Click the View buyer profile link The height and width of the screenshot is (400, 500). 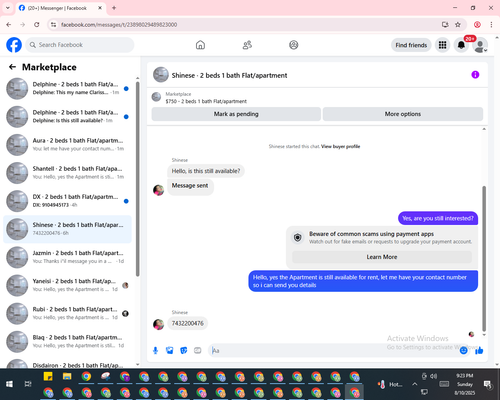[x=340, y=146]
